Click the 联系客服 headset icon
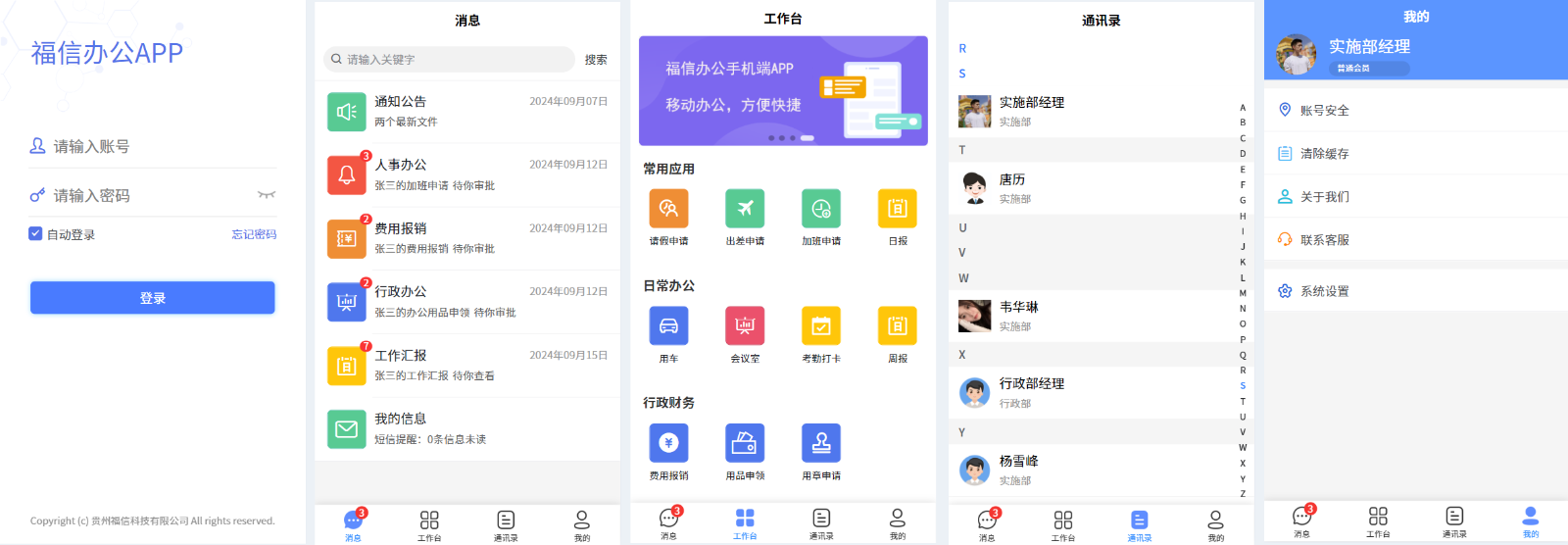This screenshot has height=545, width=1568. [x=1285, y=239]
